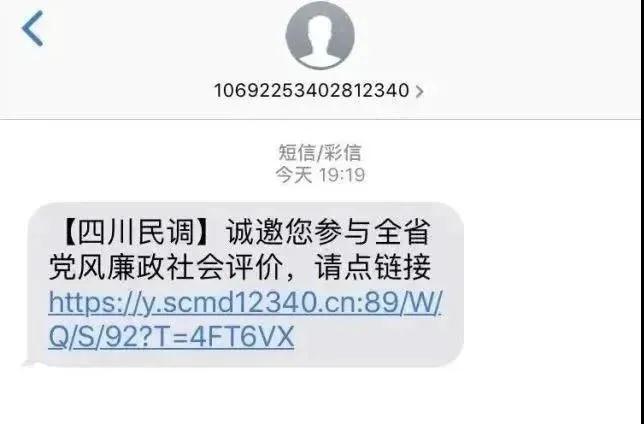Tap the 今天 19:19 timestamp
Screen dimensions: 644x424
320,175
